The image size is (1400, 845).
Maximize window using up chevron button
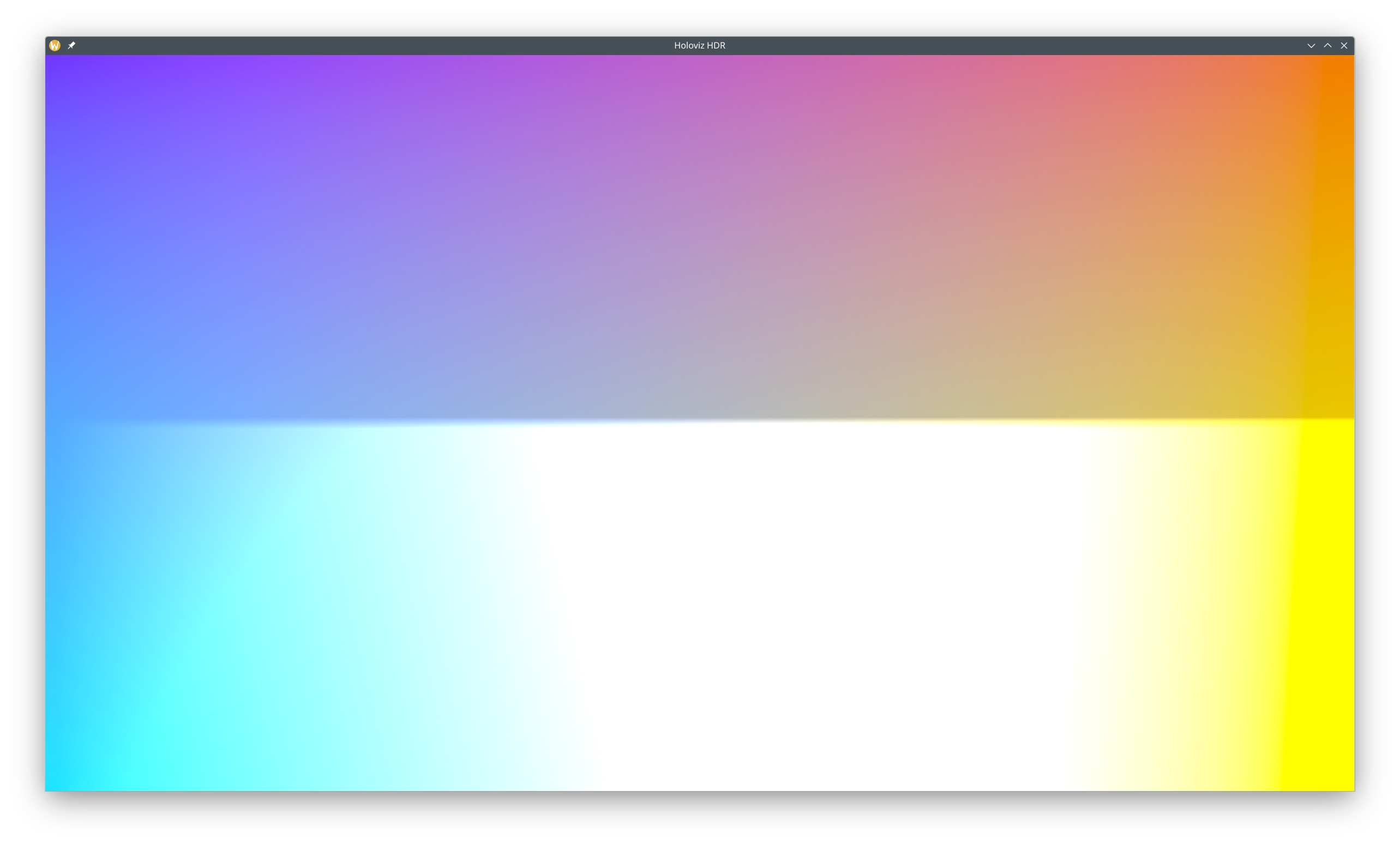tap(1327, 45)
